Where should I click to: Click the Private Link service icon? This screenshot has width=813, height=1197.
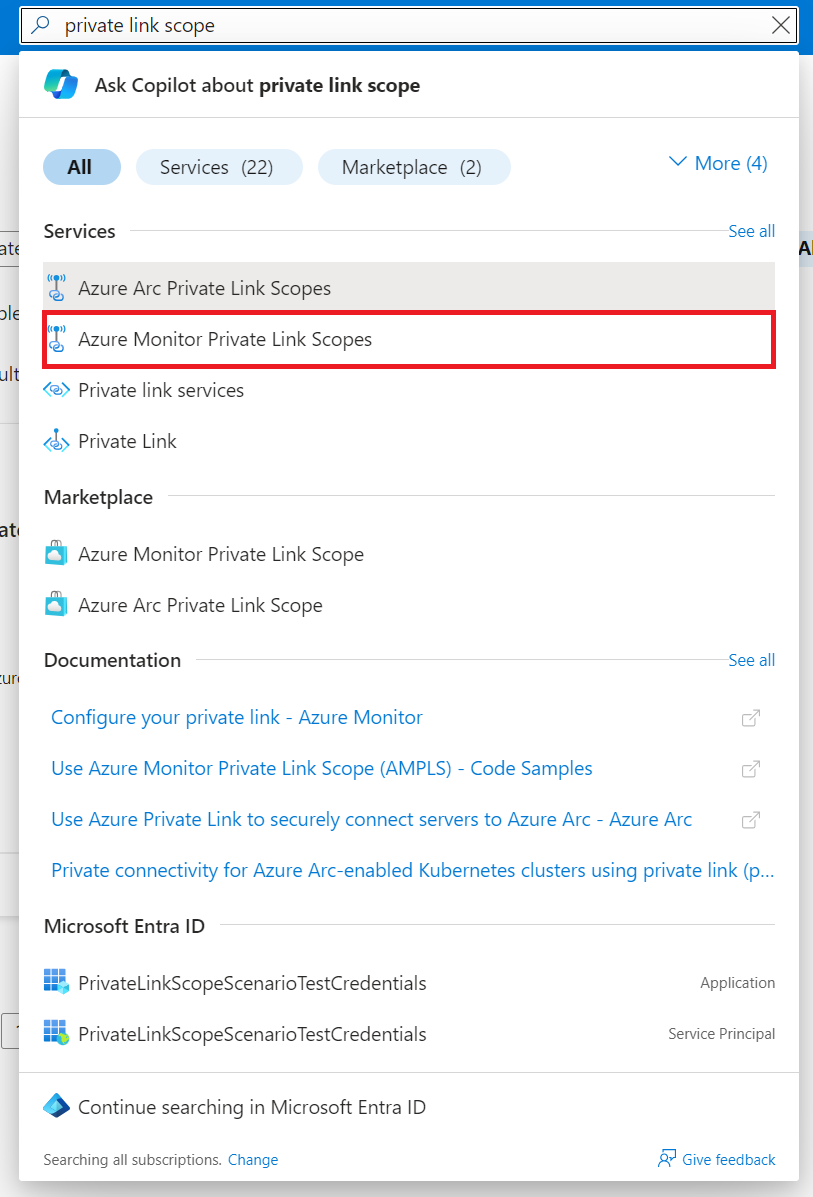coord(57,441)
